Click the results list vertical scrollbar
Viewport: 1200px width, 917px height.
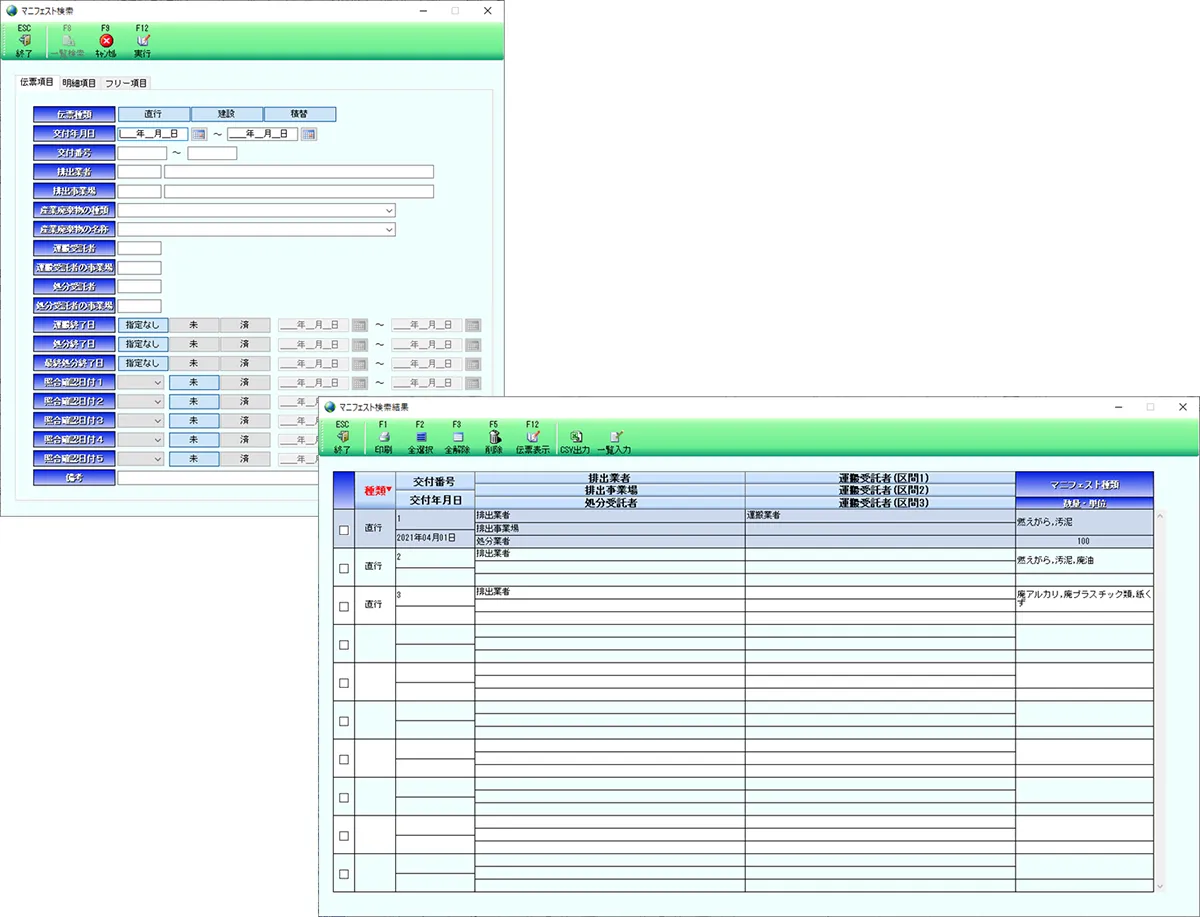pos(1160,700)
